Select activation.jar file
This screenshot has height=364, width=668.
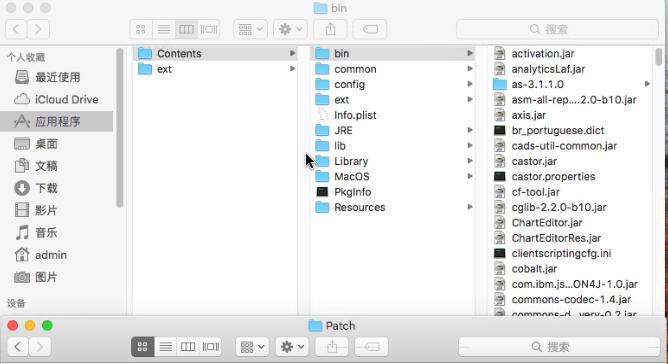pyautogui.click(x=571, y=53)
